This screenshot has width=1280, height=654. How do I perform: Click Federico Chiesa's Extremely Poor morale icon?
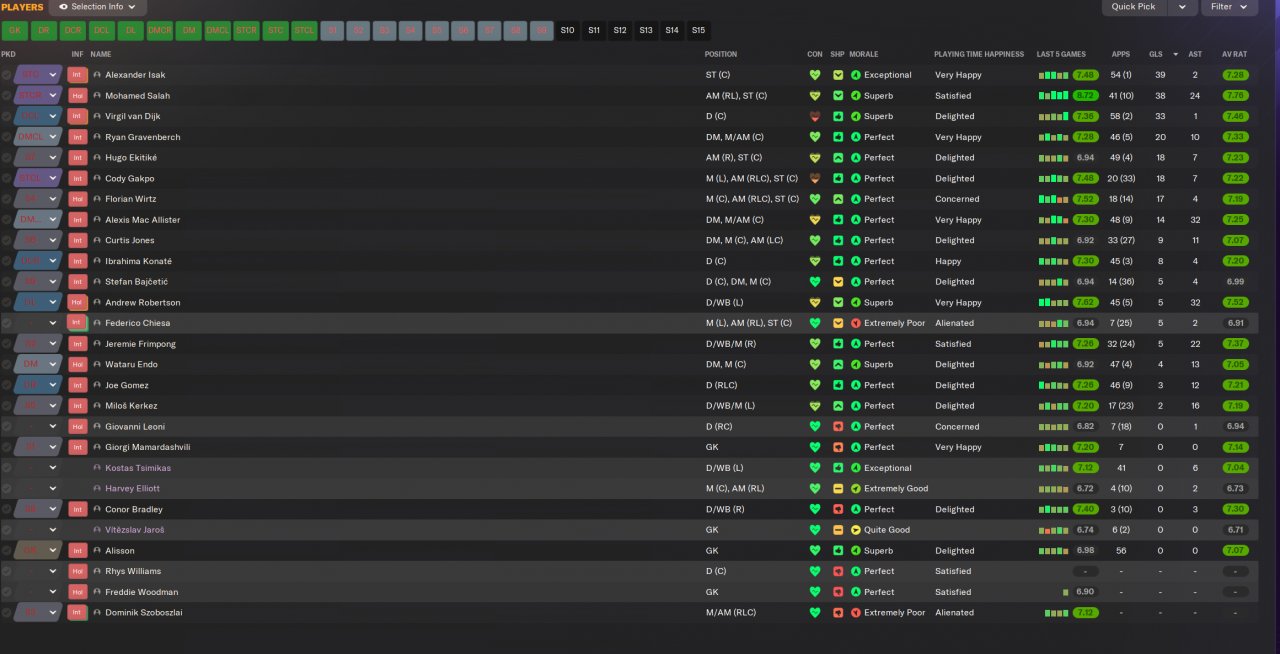(x=856, y=323)
